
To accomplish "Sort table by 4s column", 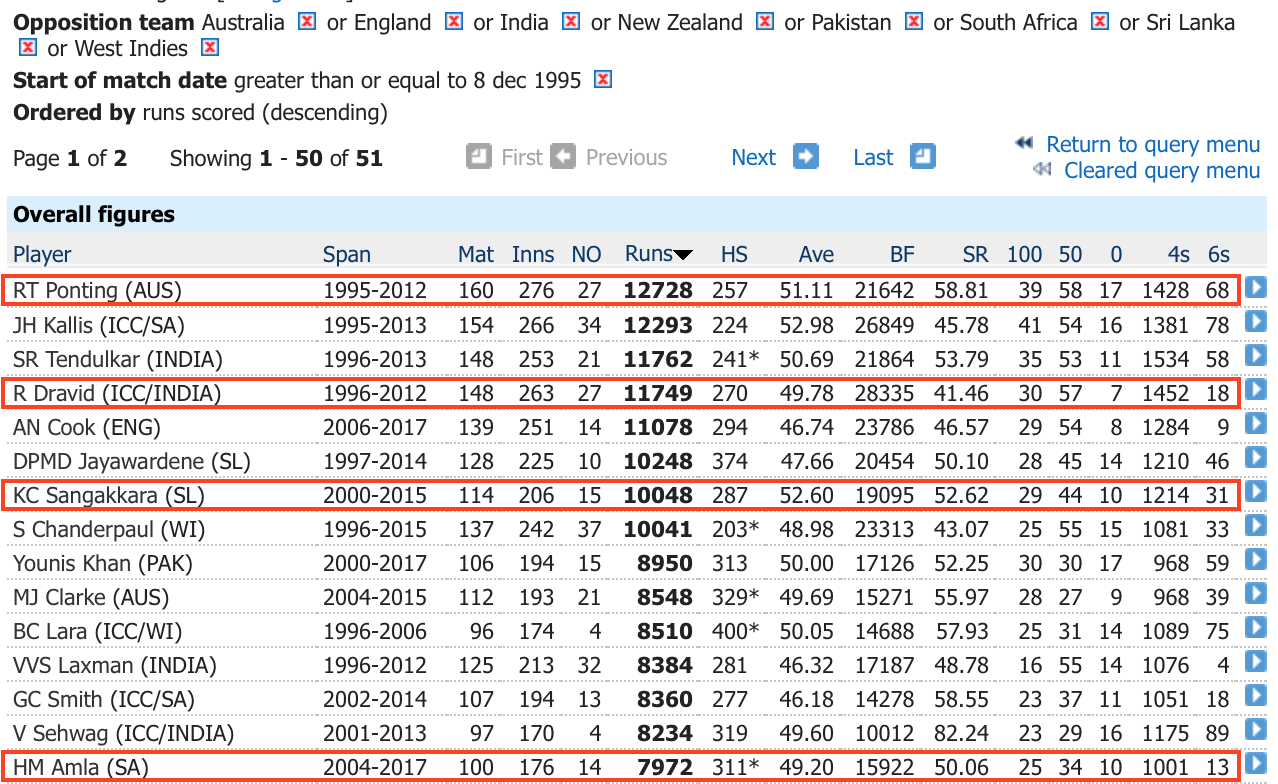I will 1179,254.
